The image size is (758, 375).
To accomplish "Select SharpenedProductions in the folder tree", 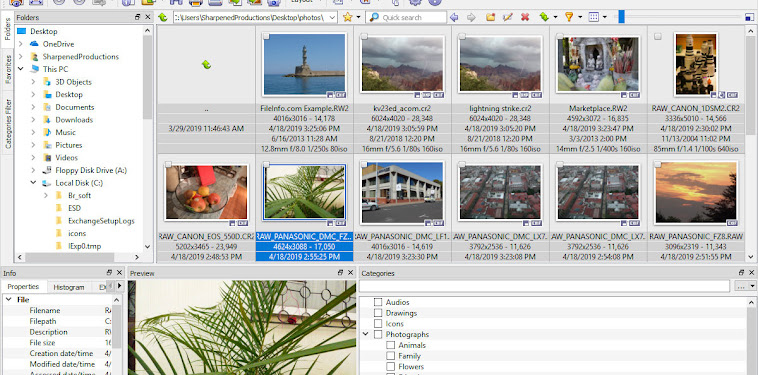I will click(x=80, y=57).
